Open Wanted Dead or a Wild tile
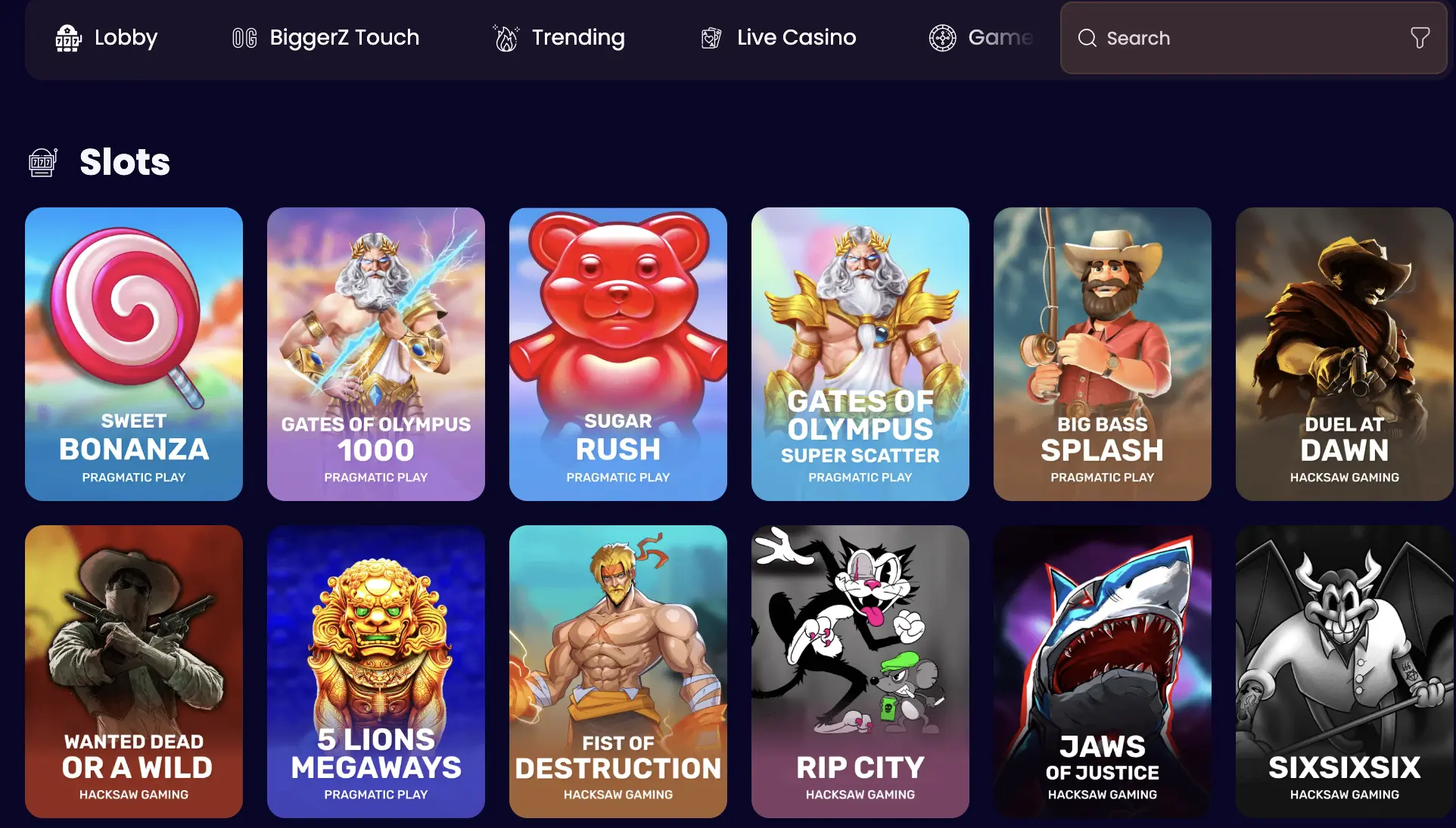This screenshot has height=828, width=1456. [x=134, y=671]
